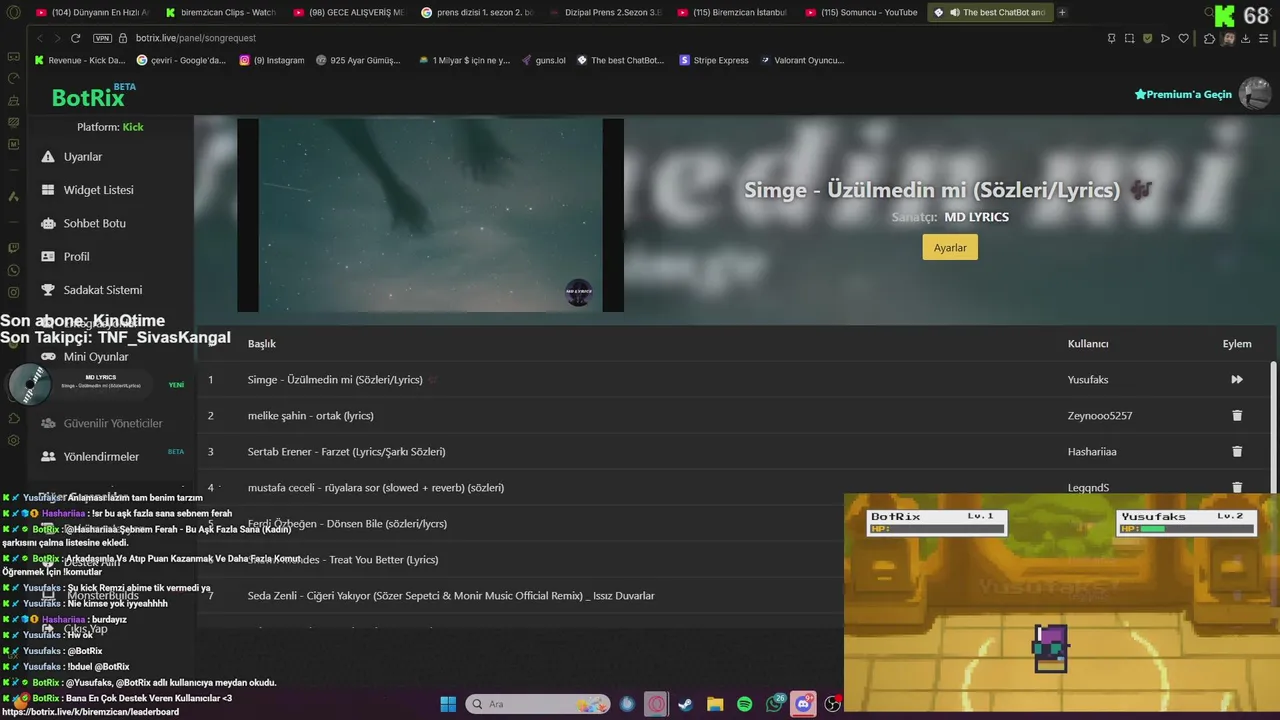The width and height of the screenshot is (1280, 720).
Task: Click the Zeynooo5257 user name
Action: (1100, 415)
